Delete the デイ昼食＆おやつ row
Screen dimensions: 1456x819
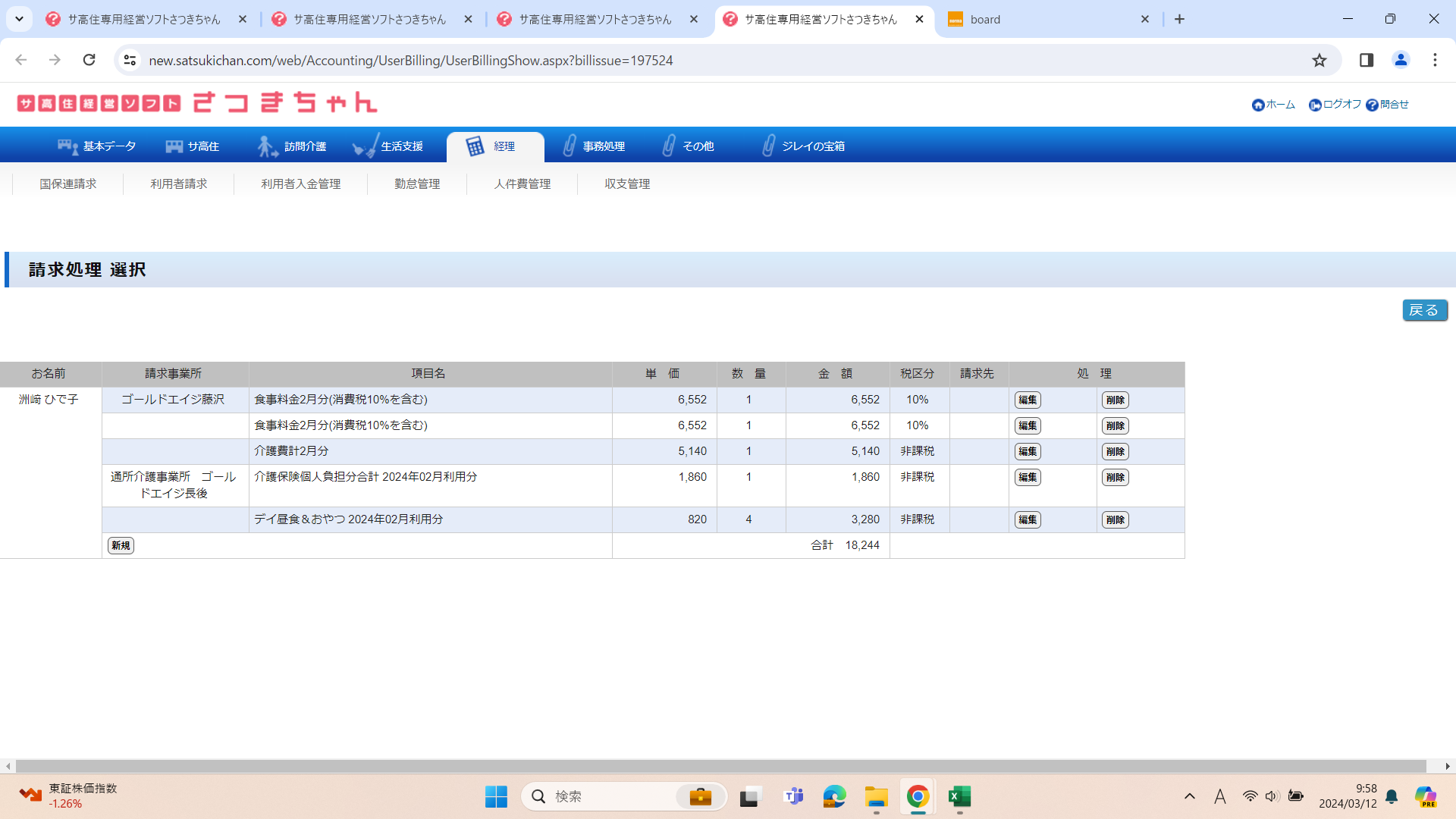[1115, 519]
